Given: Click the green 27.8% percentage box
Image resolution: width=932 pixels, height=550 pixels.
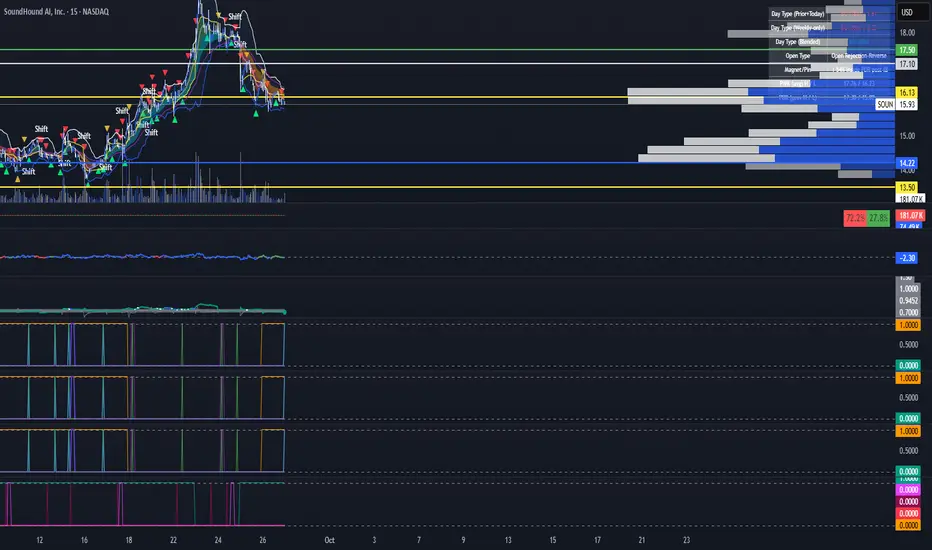Looking at the screenshot, I should (878, 218).
